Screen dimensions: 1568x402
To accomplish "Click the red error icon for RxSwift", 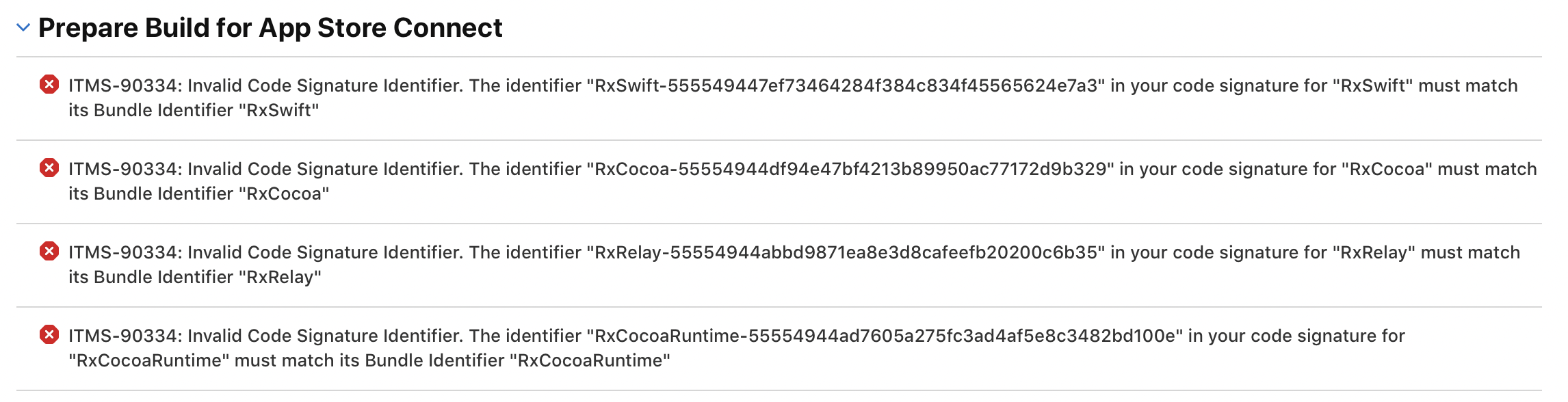I will 49,85.
